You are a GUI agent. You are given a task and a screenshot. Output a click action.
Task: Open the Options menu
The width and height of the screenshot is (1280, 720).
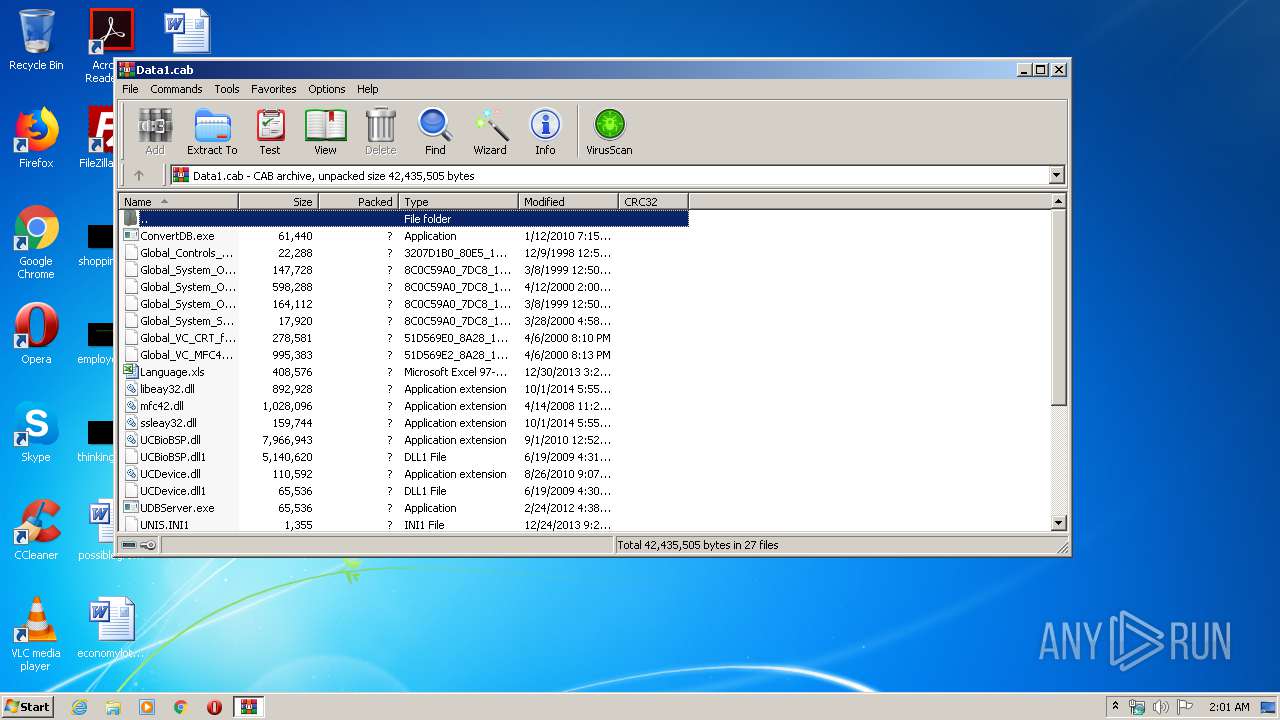[x=326, y=89]
